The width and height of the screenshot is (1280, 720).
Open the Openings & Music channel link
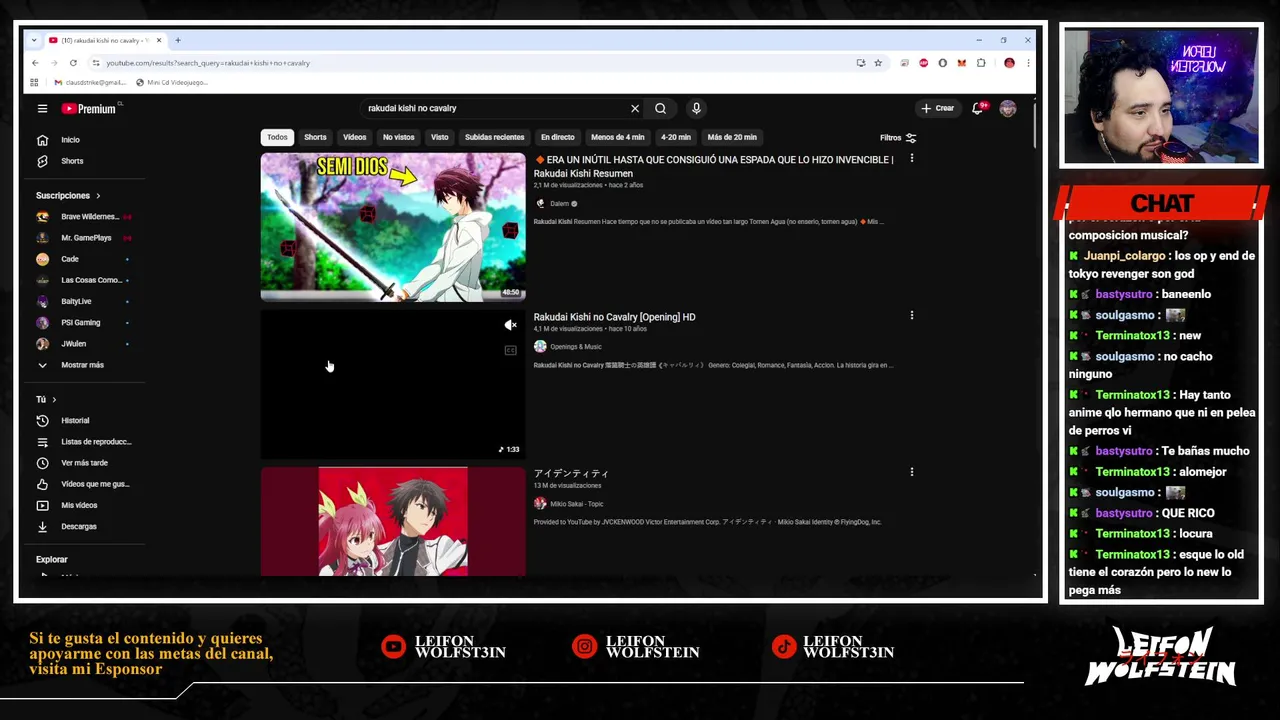click(575, 347)
